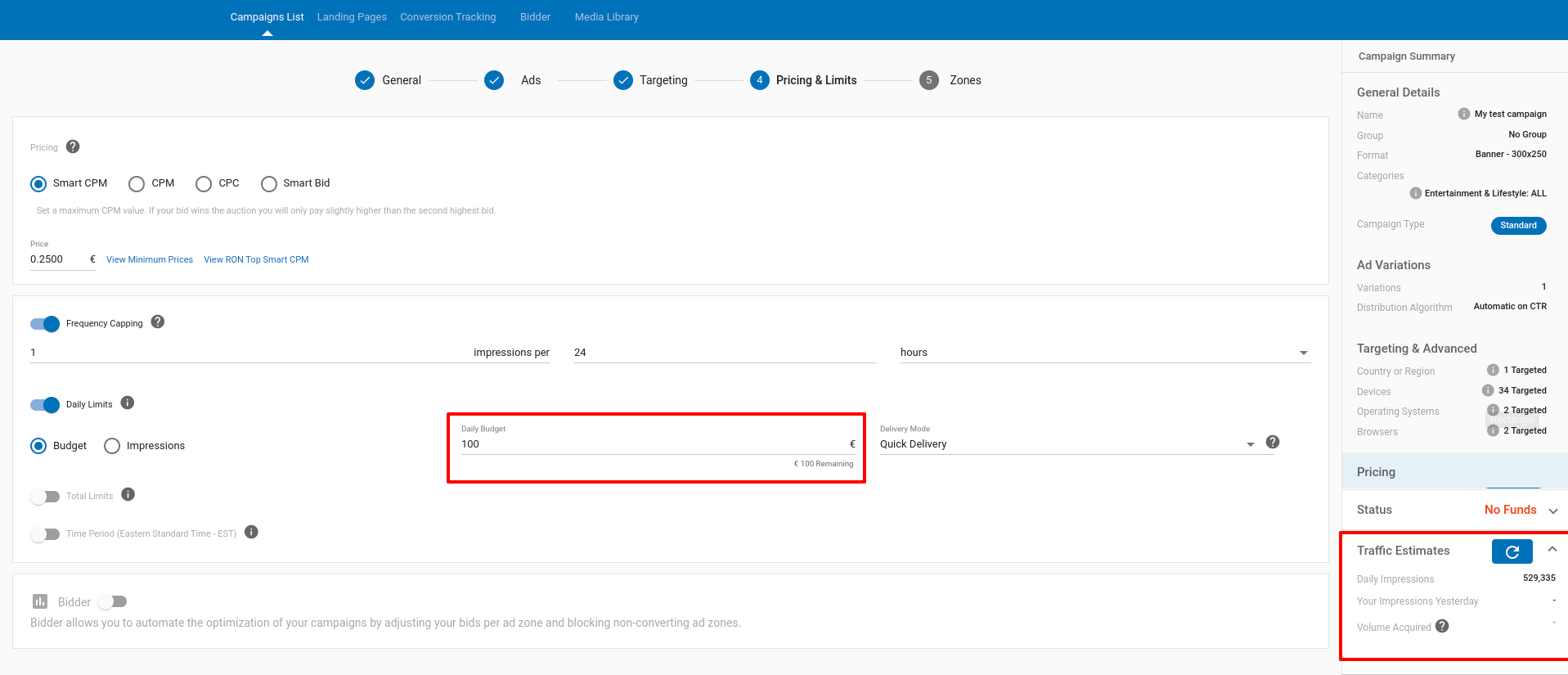This screenshot has height=675, width=1568.
Task: Select the CPC pricing radio button
Action: [204, 184]
